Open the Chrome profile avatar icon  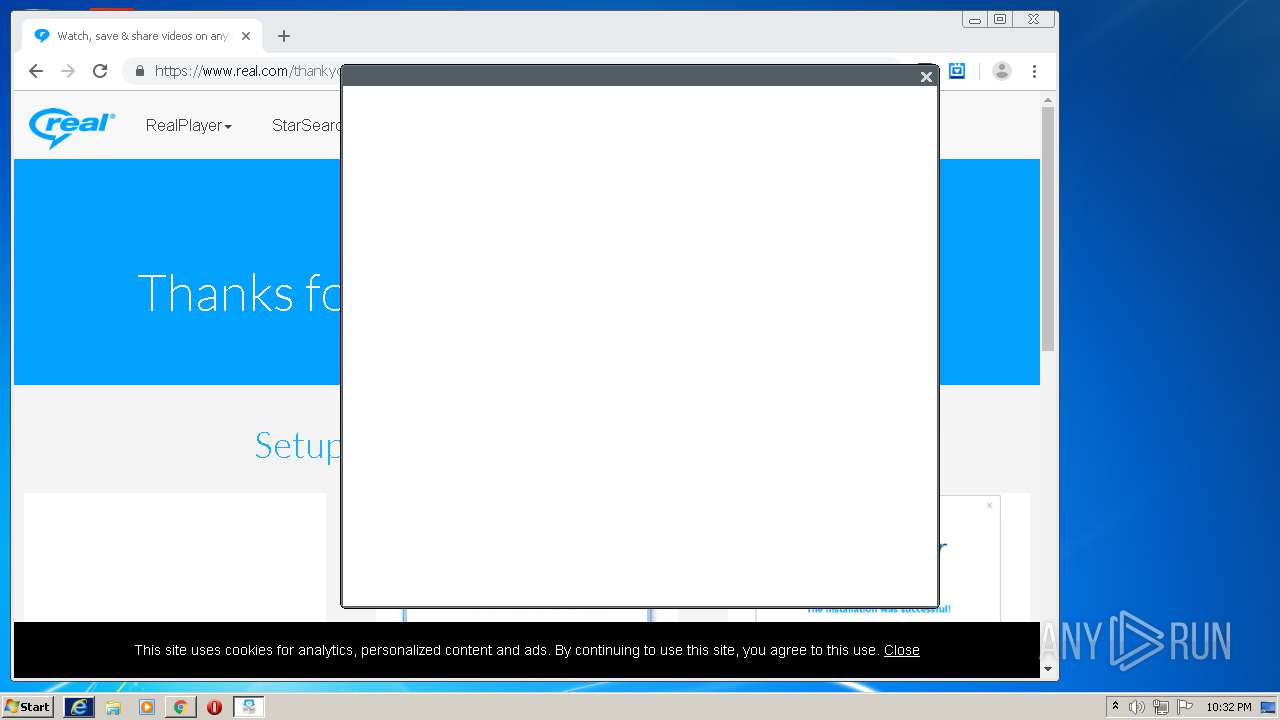[1002, 71]
